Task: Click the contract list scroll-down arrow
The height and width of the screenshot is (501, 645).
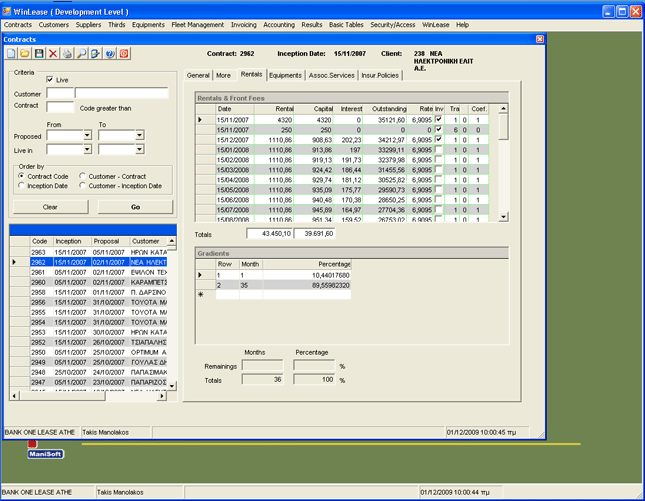Action: (172, 386)
